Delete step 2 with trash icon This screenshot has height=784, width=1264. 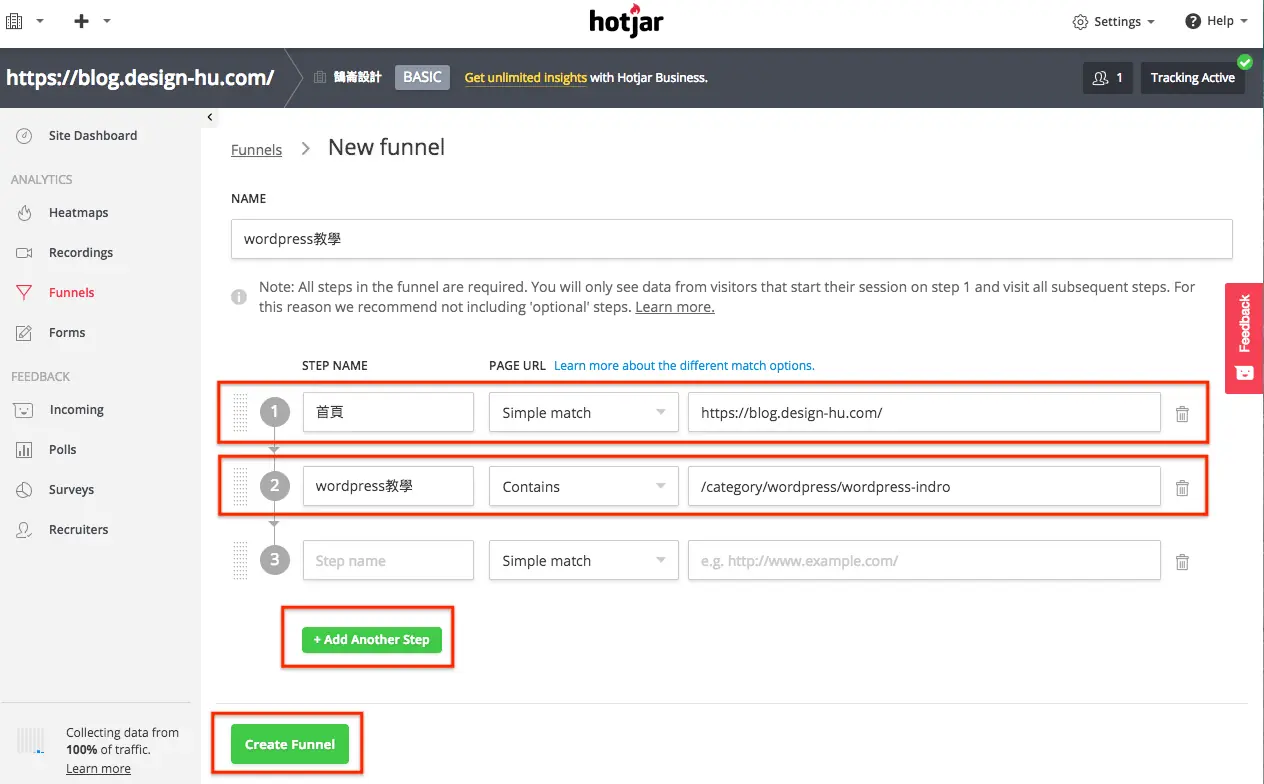[x=1182, y=487]
